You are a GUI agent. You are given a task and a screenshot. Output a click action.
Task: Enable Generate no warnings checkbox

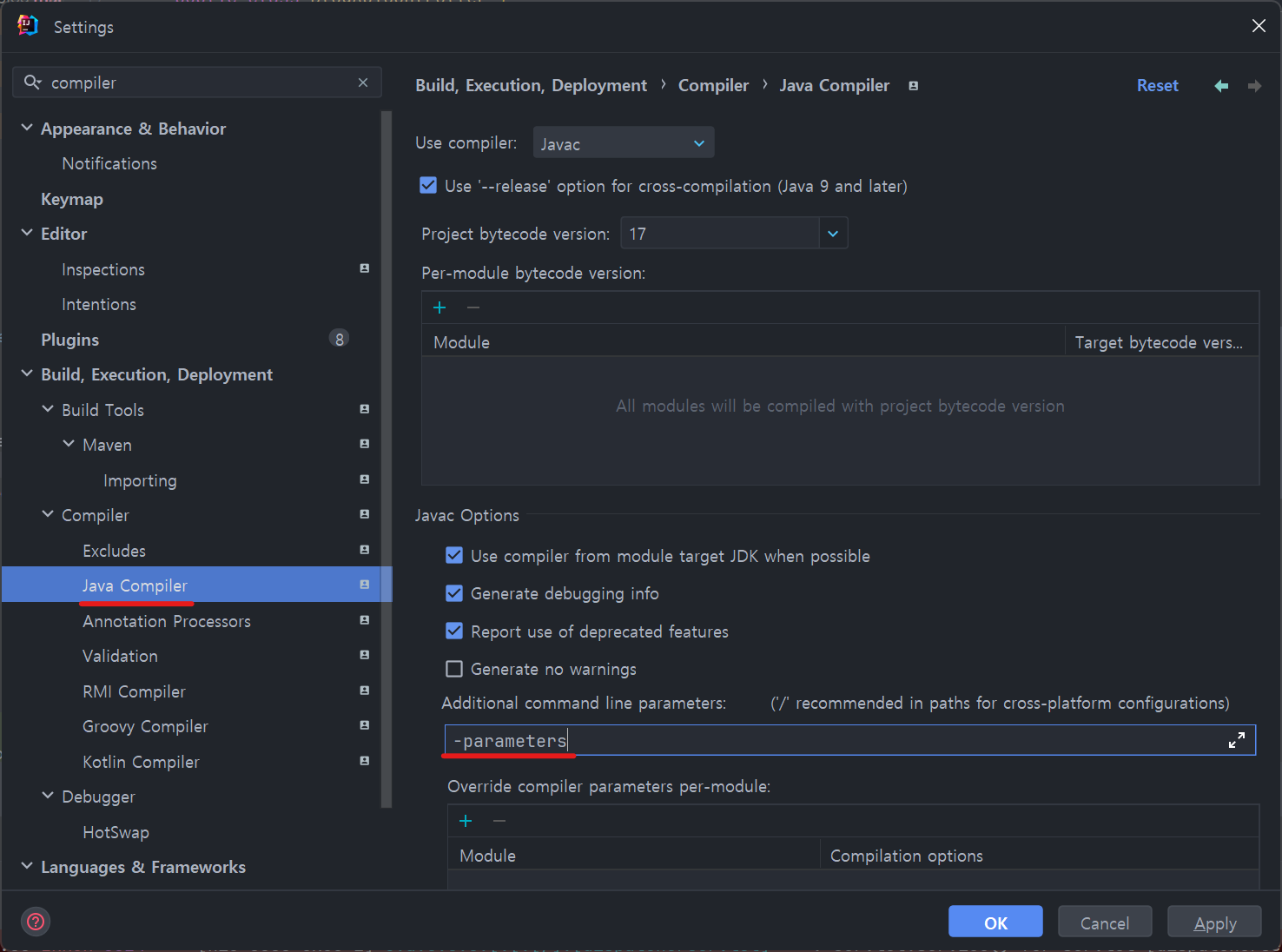[x=454, y=669]
